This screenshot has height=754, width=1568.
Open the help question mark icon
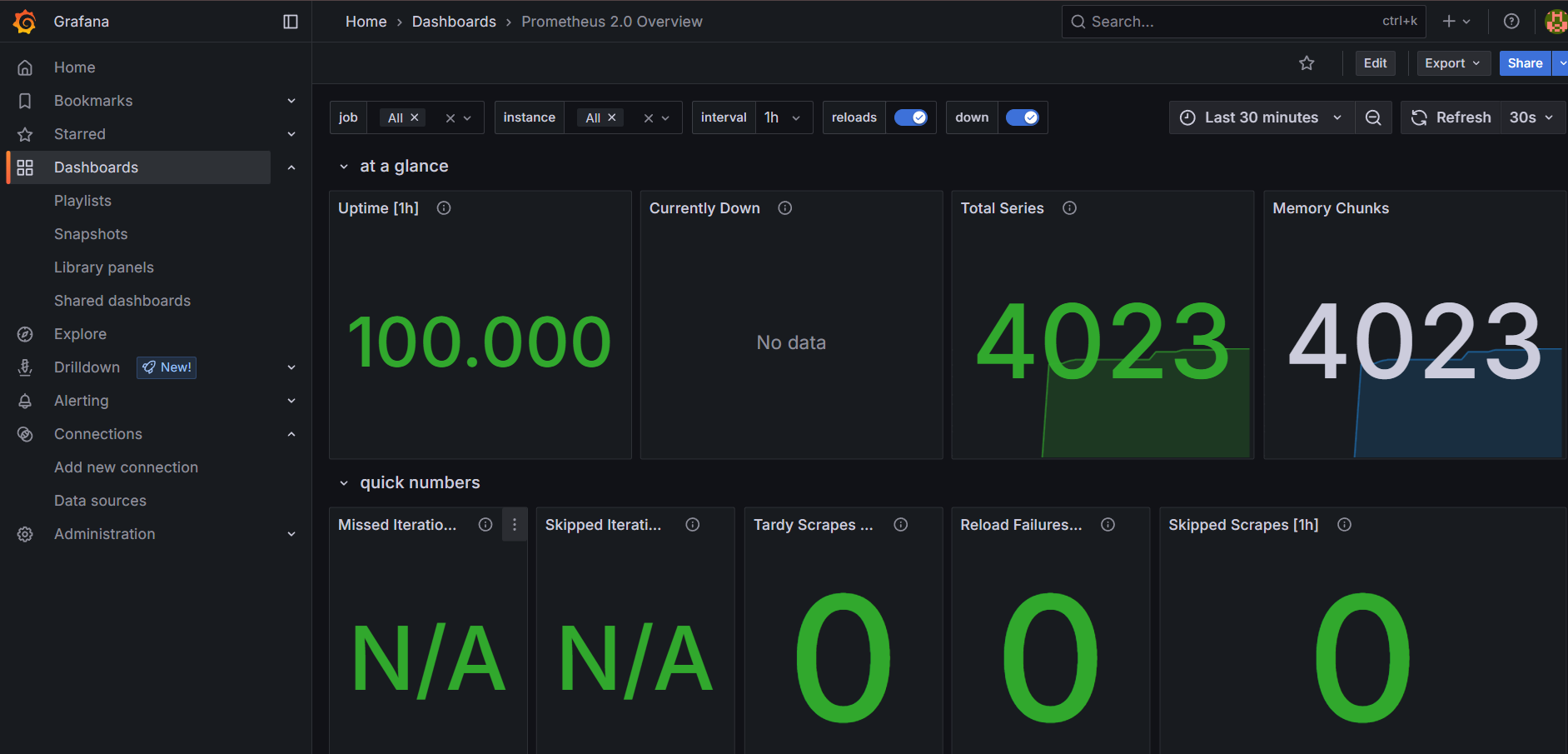pos(1511,22)
